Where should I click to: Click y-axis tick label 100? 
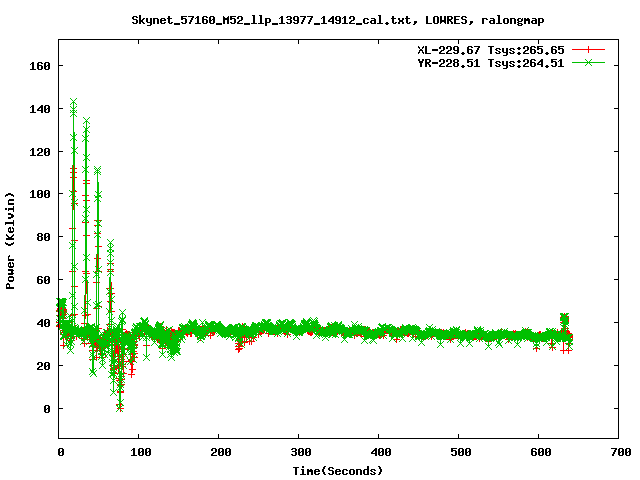40,194
